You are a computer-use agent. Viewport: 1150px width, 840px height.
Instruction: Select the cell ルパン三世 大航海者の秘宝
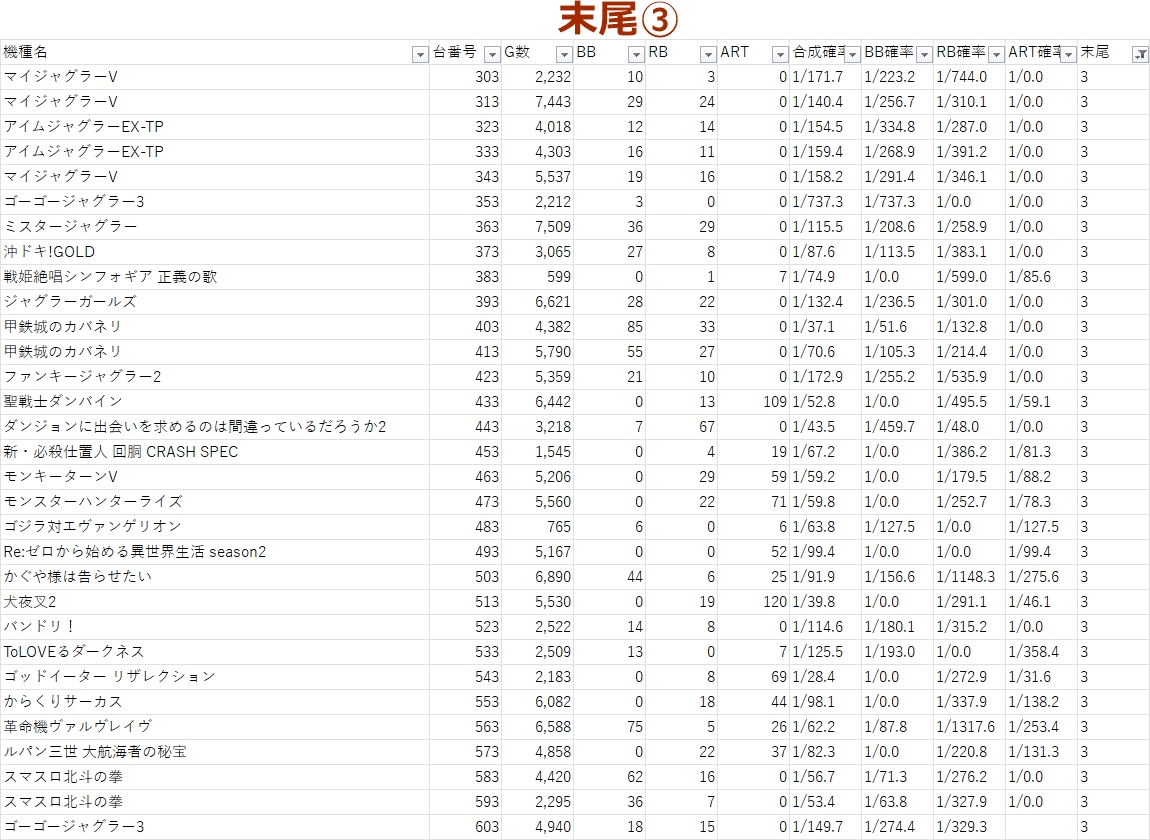click(x=215, y=751)
